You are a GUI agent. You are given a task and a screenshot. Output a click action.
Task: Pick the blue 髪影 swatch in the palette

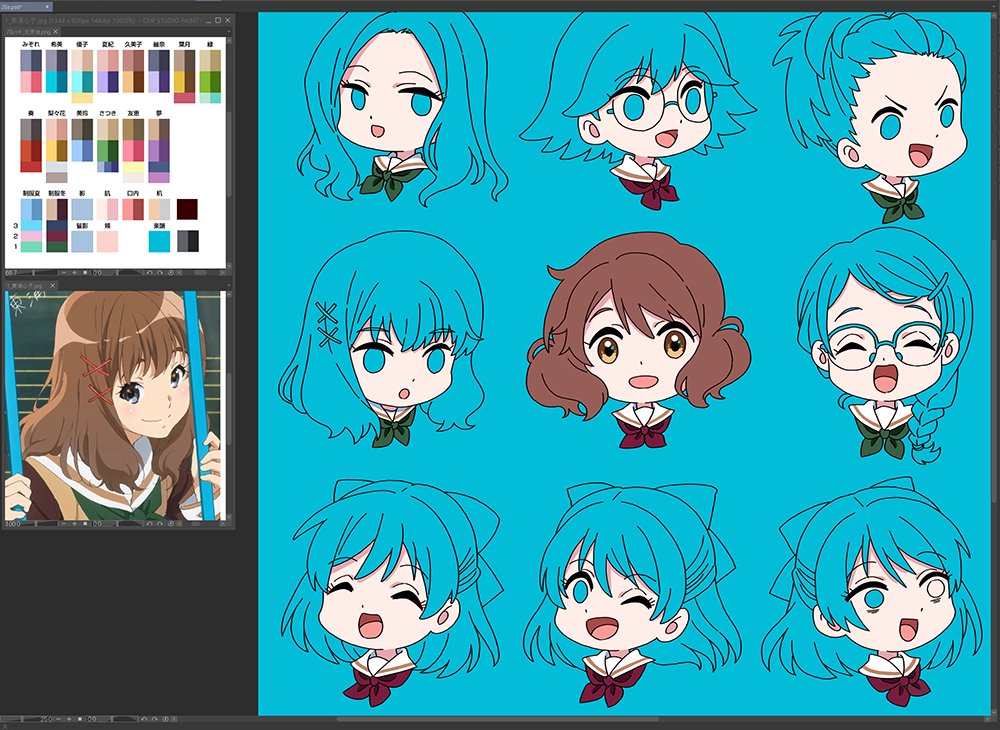click(82, 241)
